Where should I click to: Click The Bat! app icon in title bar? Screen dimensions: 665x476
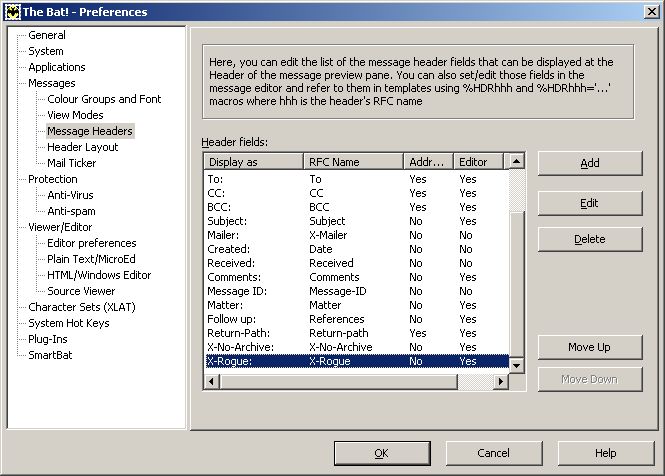(x=12, y=11)
